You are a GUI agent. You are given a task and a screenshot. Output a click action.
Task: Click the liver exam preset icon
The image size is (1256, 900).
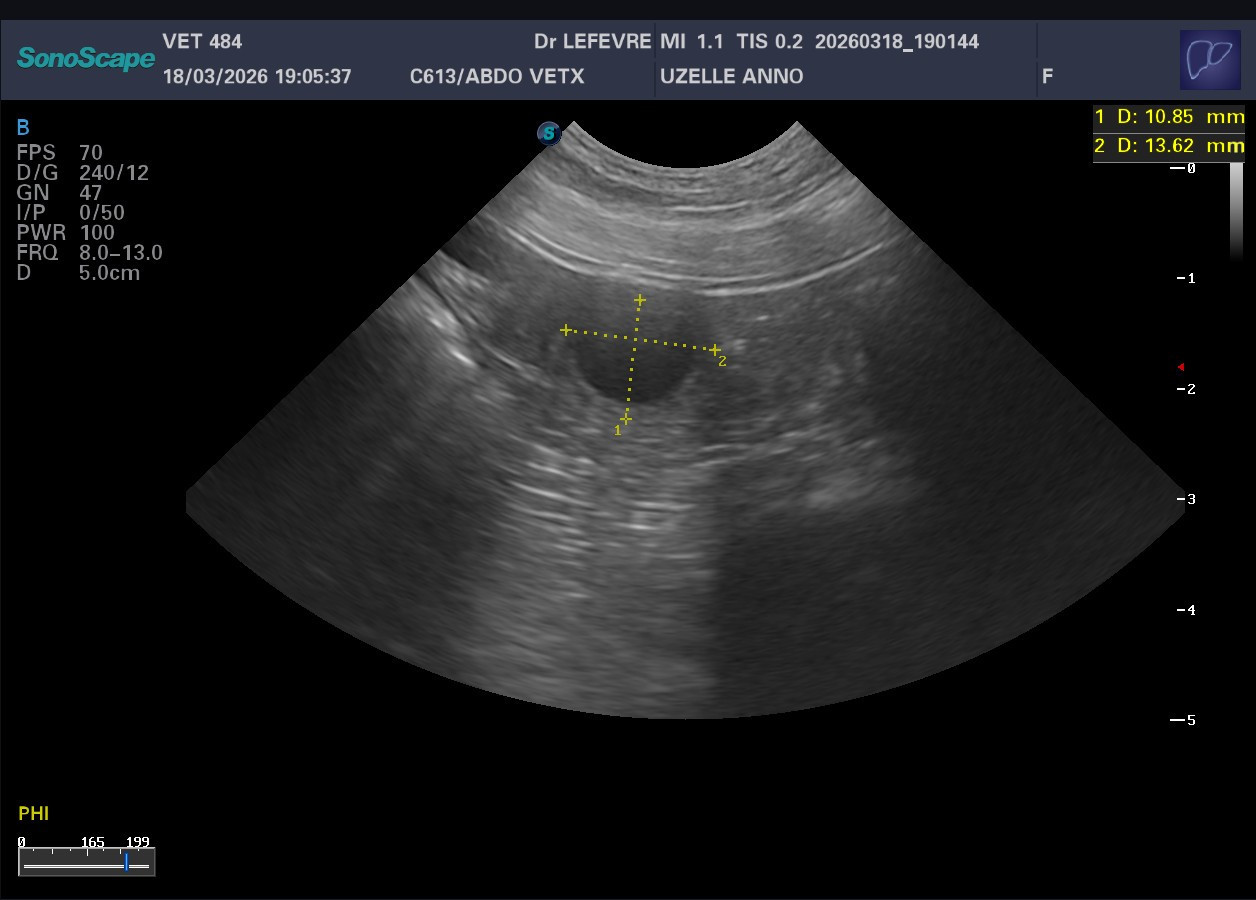coord(1210,60)
